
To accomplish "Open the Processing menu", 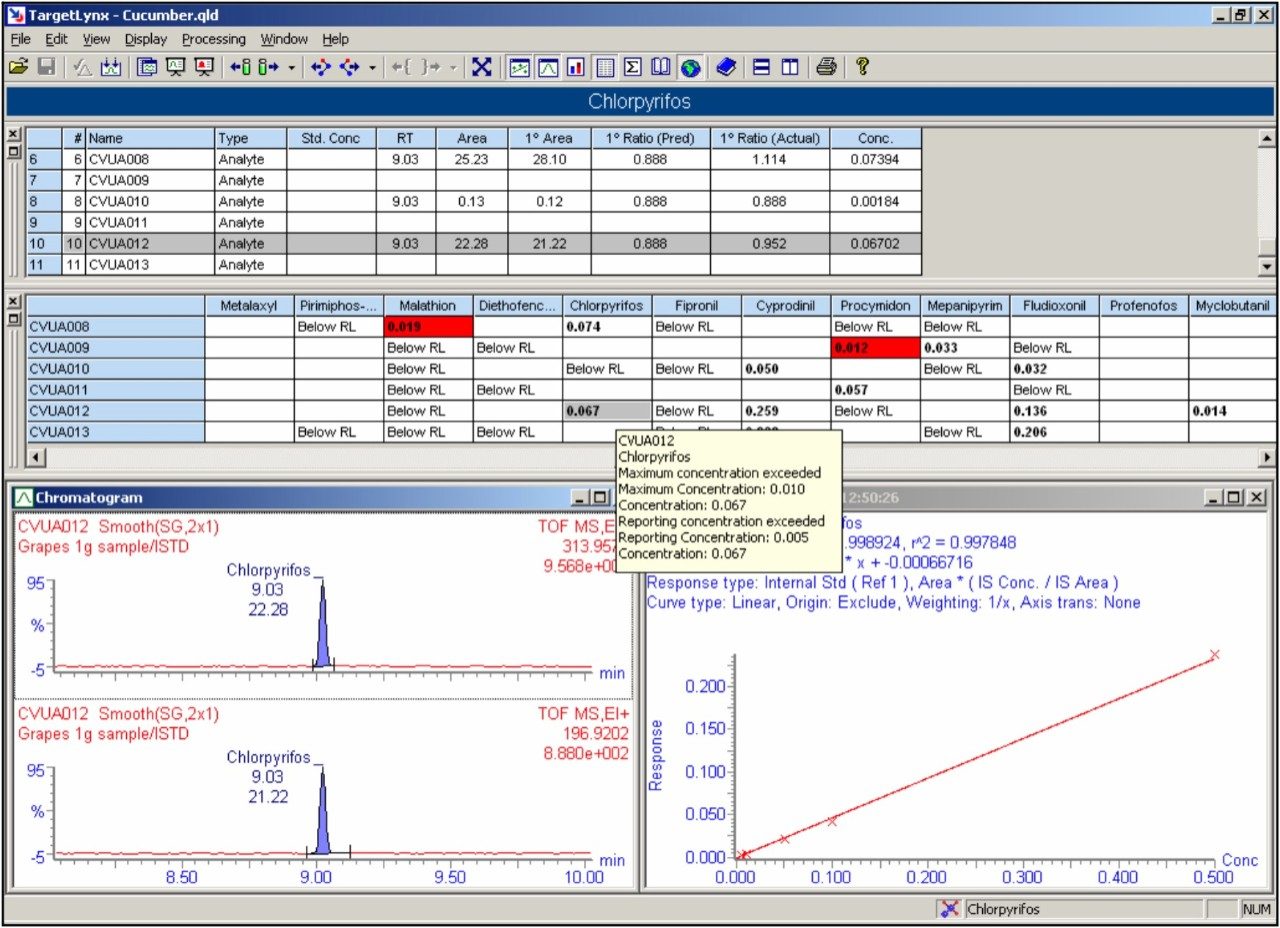I will [x=213, y=39].
